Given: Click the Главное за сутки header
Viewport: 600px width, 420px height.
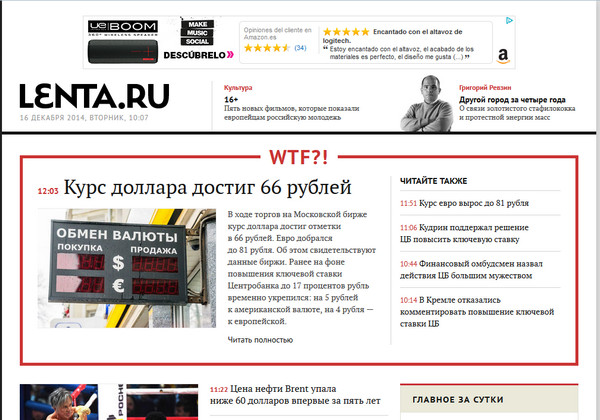Looking at the screenshot, I should coord(456,400).
